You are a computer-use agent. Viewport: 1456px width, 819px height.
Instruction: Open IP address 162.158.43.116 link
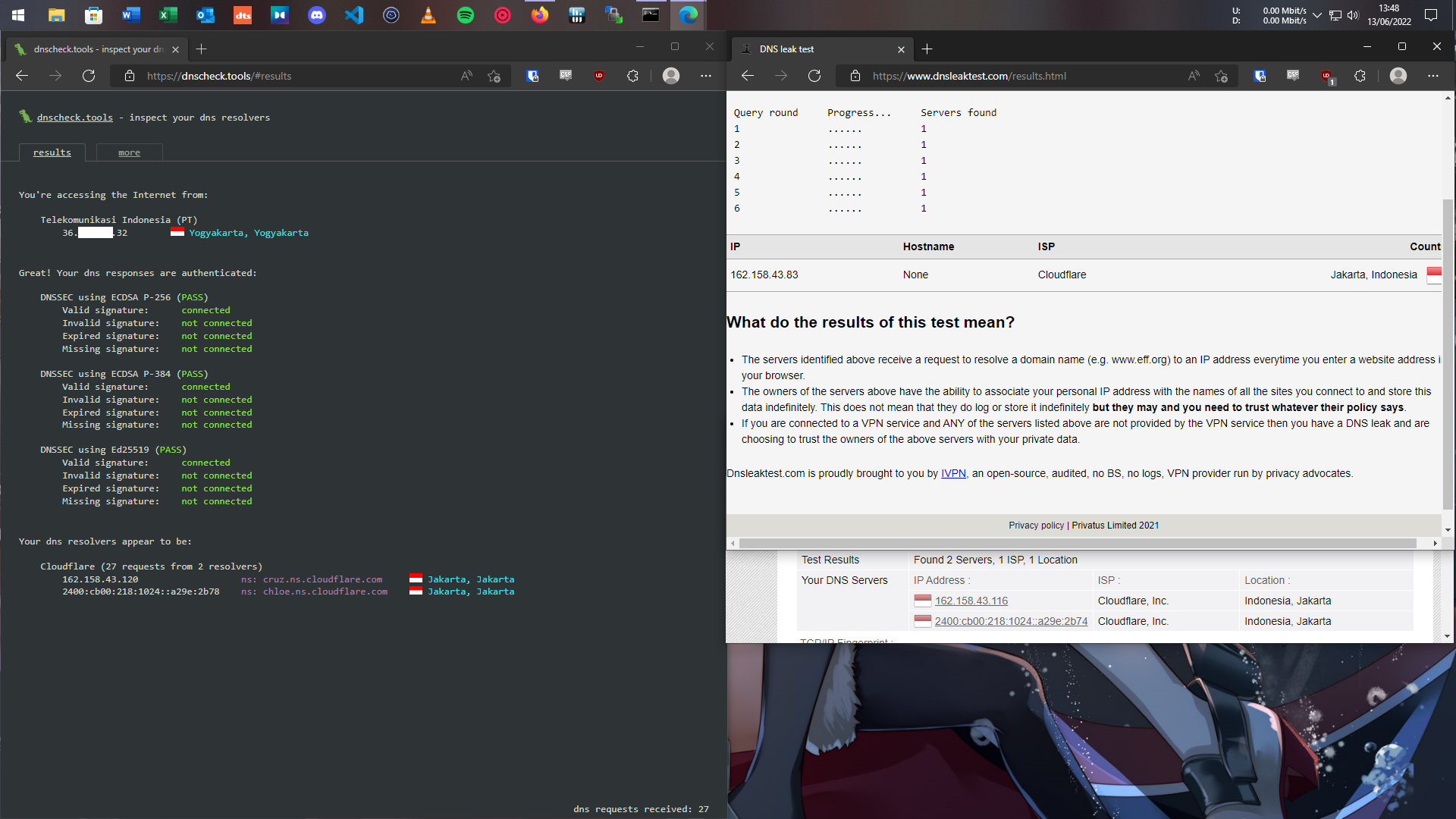tap(971, 601)
